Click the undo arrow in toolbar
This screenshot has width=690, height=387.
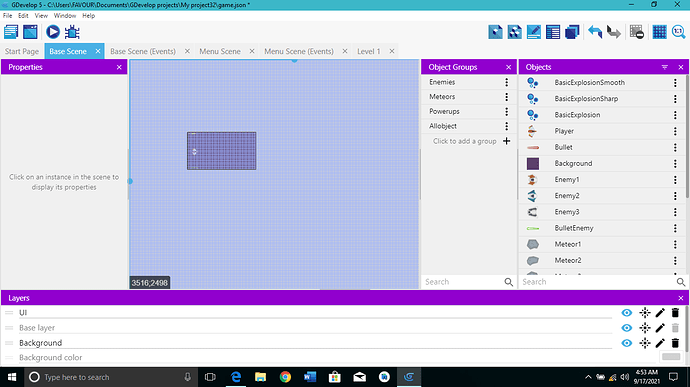point(595,32)
